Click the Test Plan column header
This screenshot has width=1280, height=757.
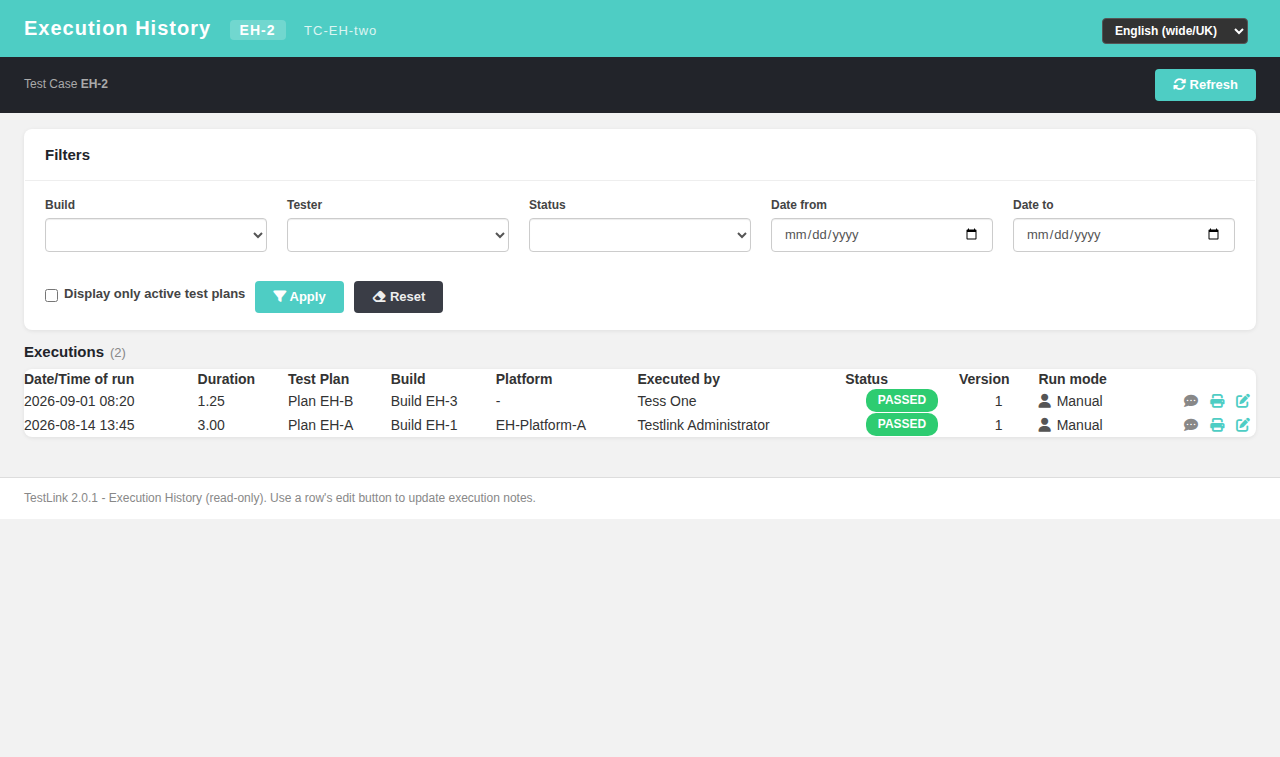[319, 379]
